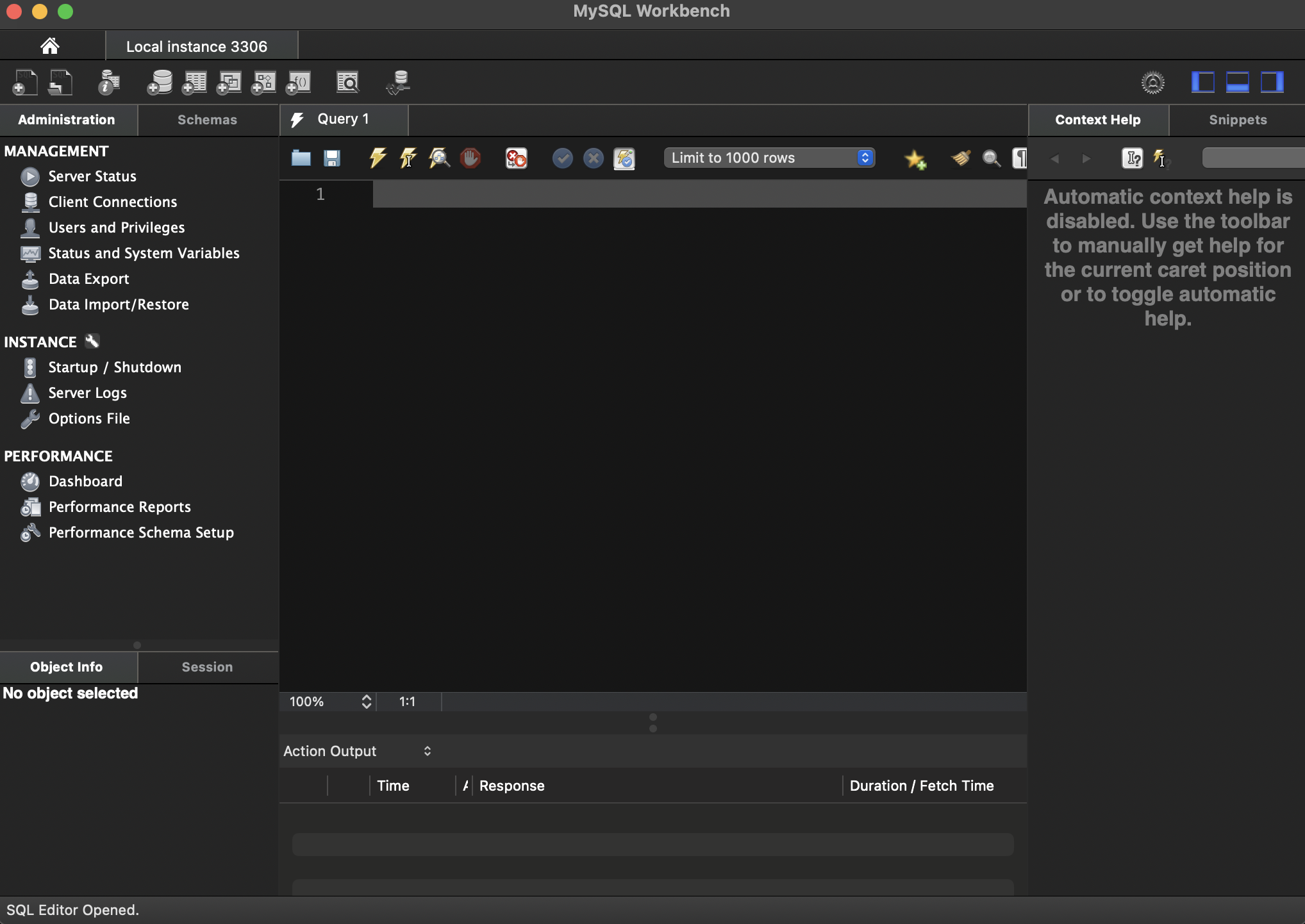Click the Create new schema icon
Viewport: 1305px width, 924px height.
(160, 83)
